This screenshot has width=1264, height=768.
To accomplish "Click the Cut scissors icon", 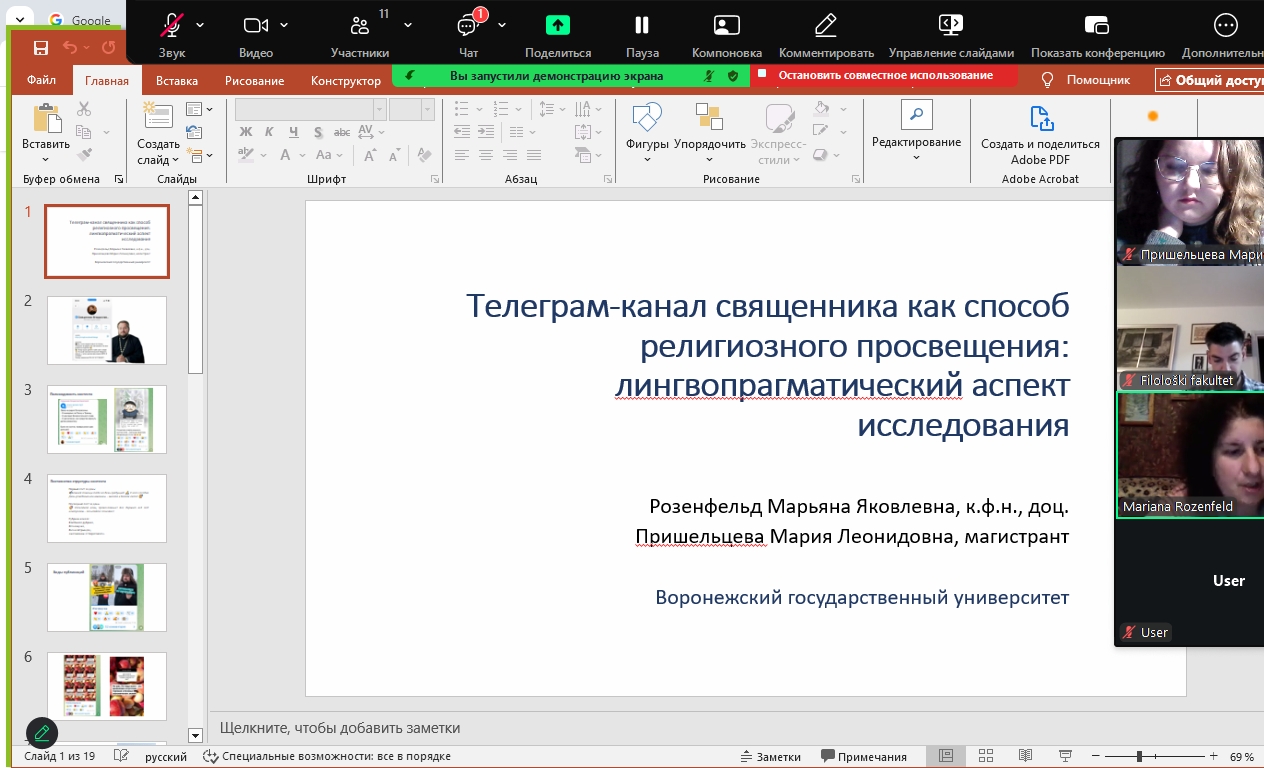I will 84,109.
